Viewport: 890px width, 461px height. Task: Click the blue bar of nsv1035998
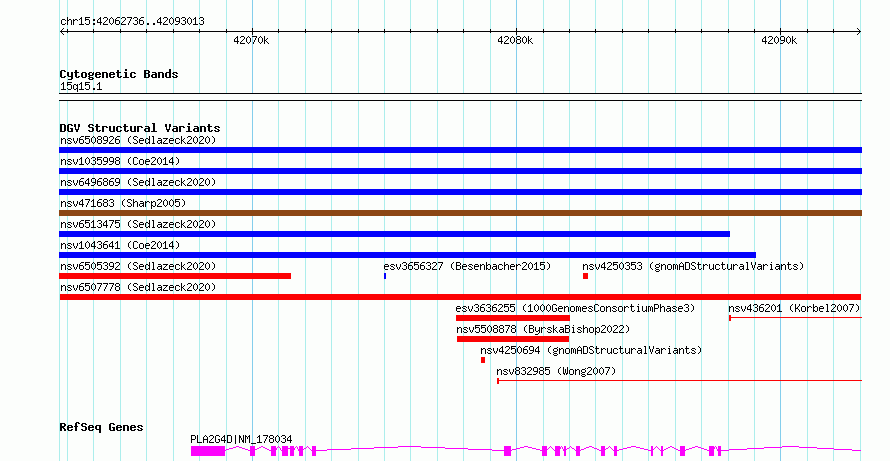click(460, 171)
